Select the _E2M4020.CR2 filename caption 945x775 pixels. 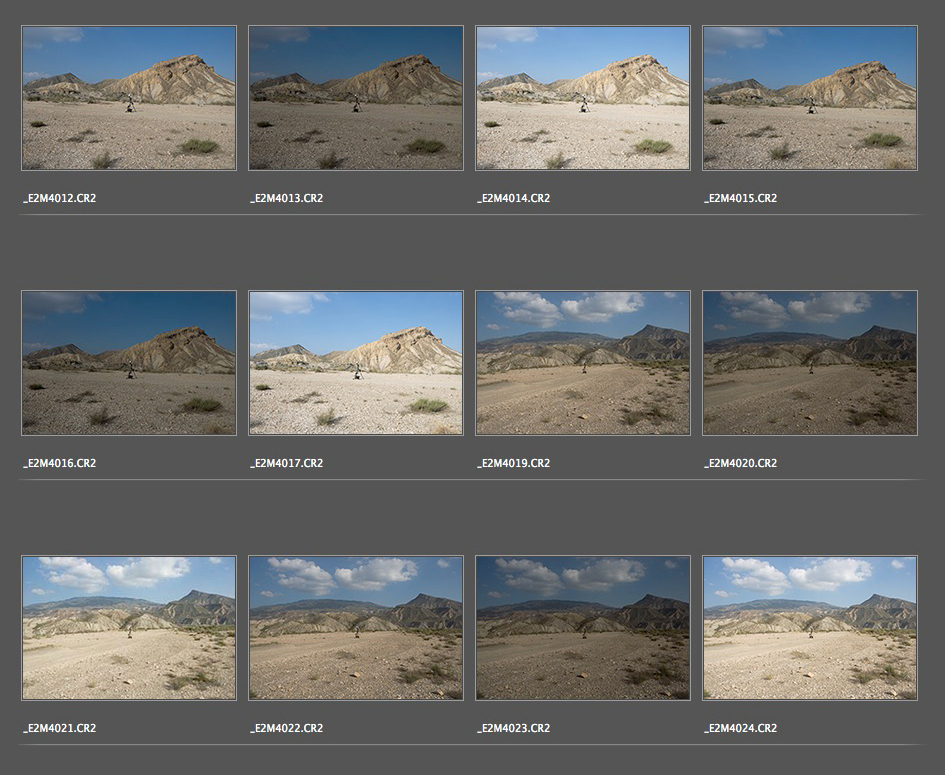[741, 463]
